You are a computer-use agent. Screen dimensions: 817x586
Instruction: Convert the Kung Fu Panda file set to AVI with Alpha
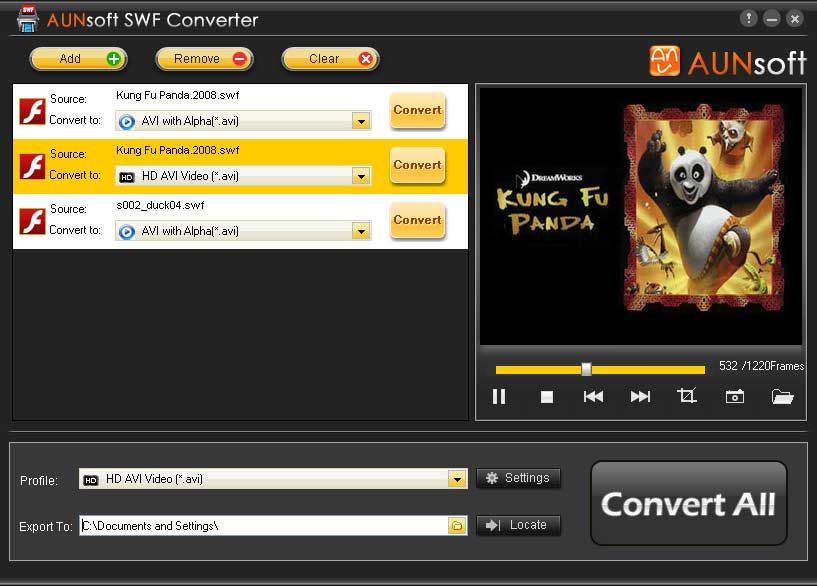point(417,110)
